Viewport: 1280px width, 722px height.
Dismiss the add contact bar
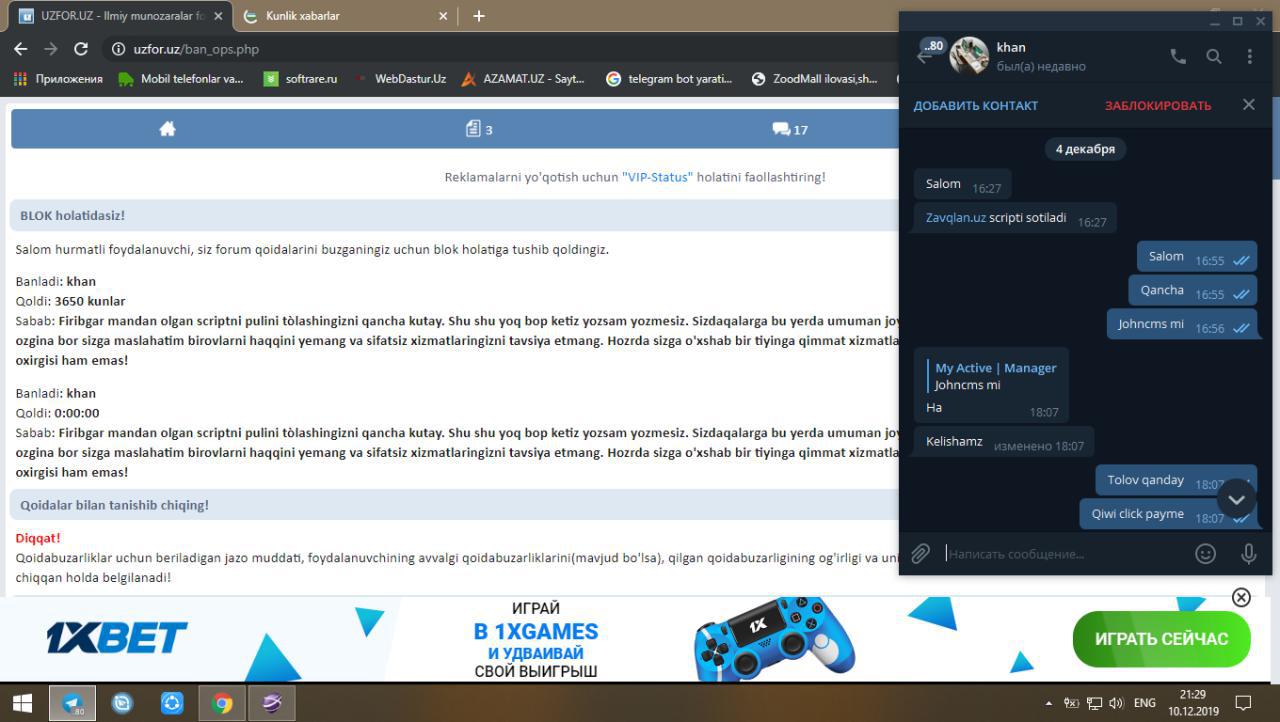coord(1248,105)
